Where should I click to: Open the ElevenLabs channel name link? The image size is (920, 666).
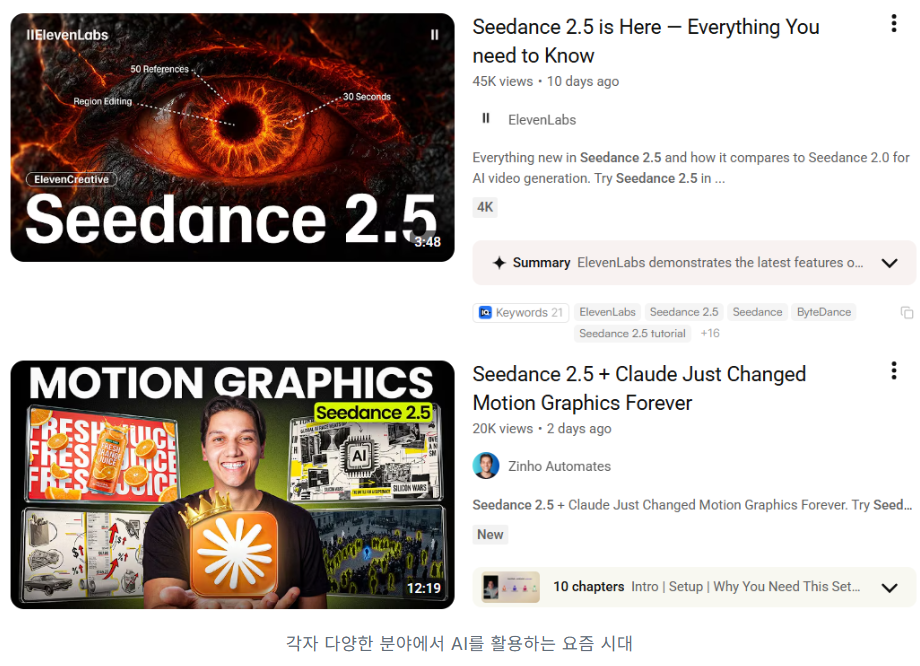pos(542,120)
